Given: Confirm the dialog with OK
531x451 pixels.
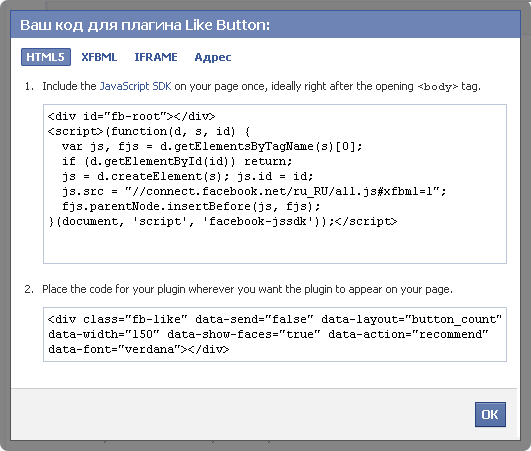Looking at the screenshot, I should click(490, 414).
